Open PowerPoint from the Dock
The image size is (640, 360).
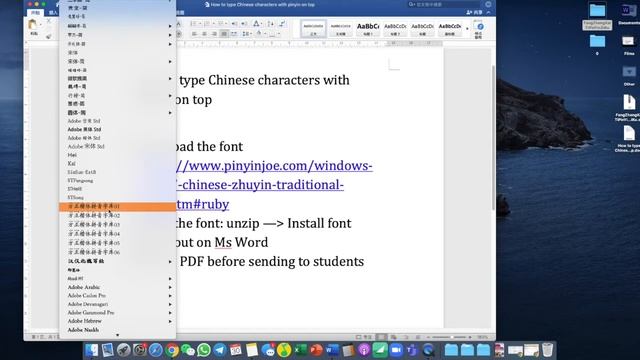(316, 350)
